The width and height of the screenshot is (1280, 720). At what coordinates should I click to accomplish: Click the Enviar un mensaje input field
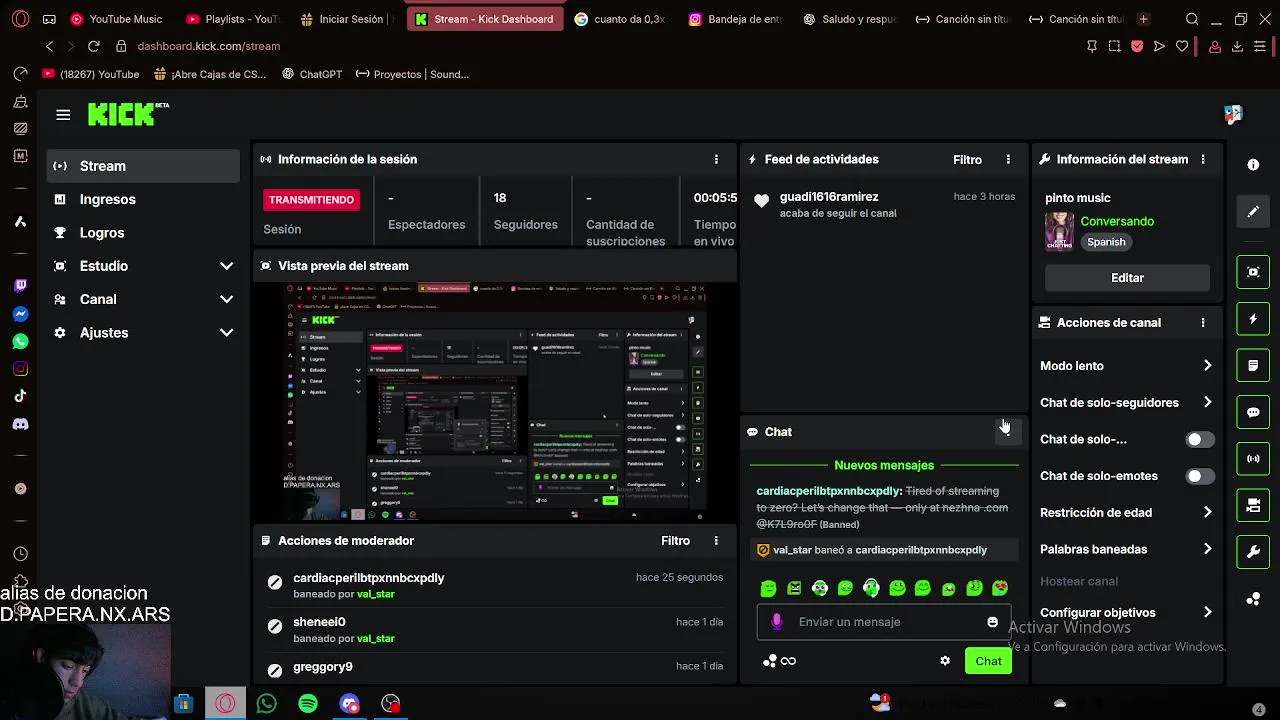[x=883, y=622]
